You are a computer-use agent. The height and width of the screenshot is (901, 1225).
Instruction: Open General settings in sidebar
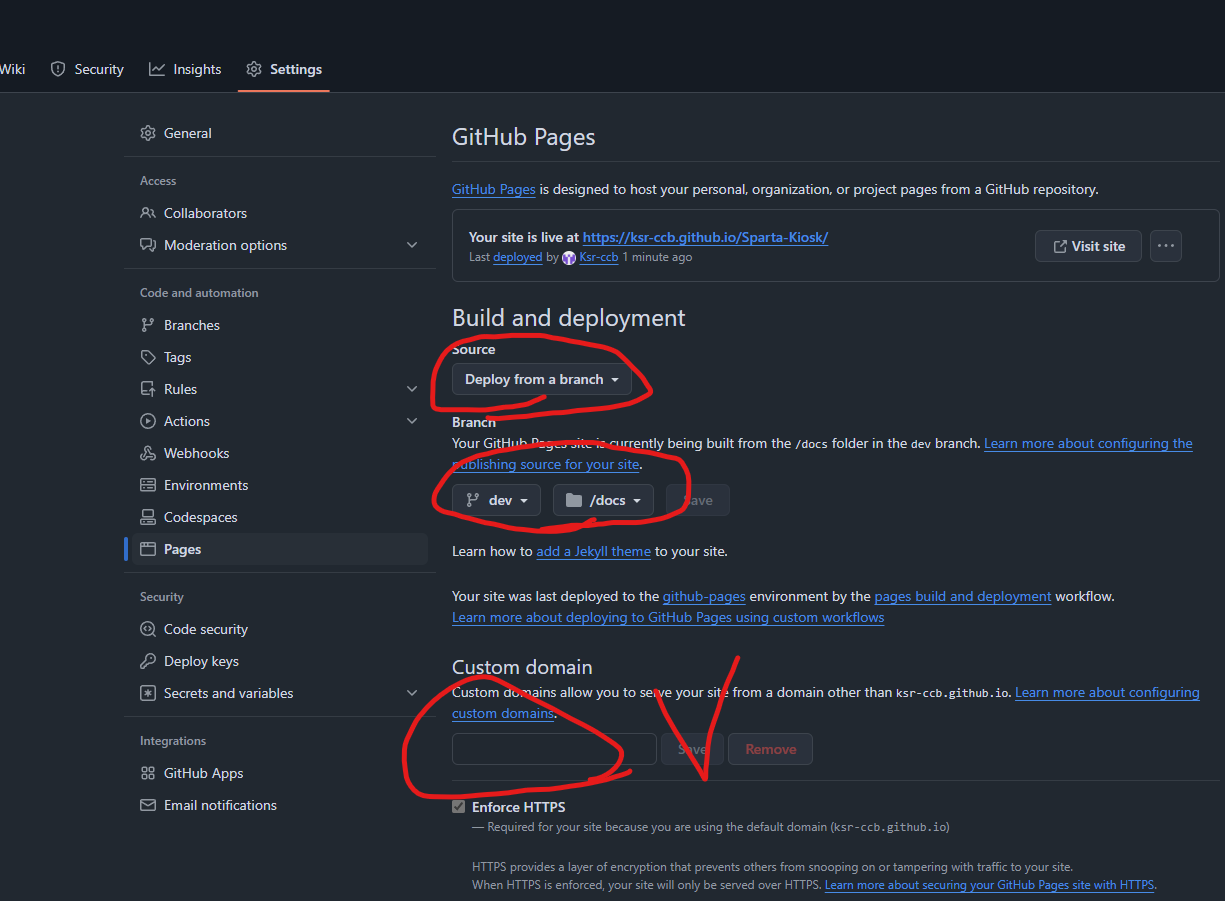click(x=280, y=133)
